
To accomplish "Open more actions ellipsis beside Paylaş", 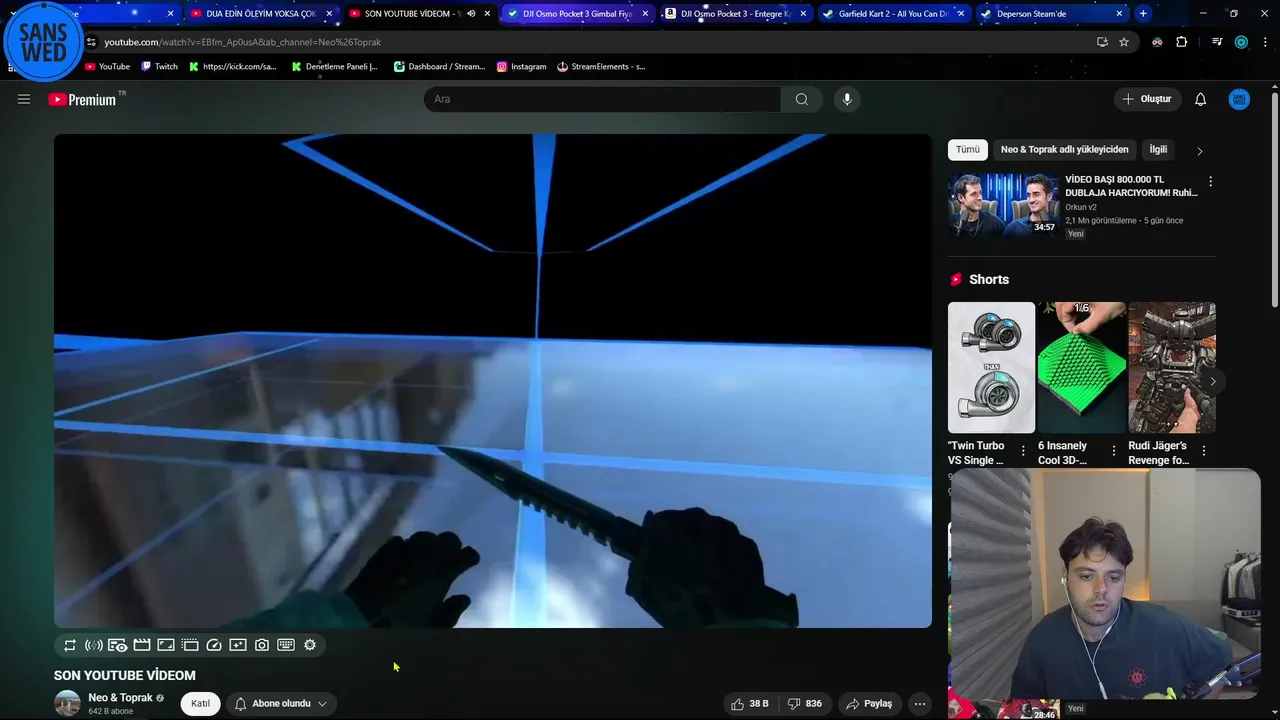I will click(x=920, y=704).
